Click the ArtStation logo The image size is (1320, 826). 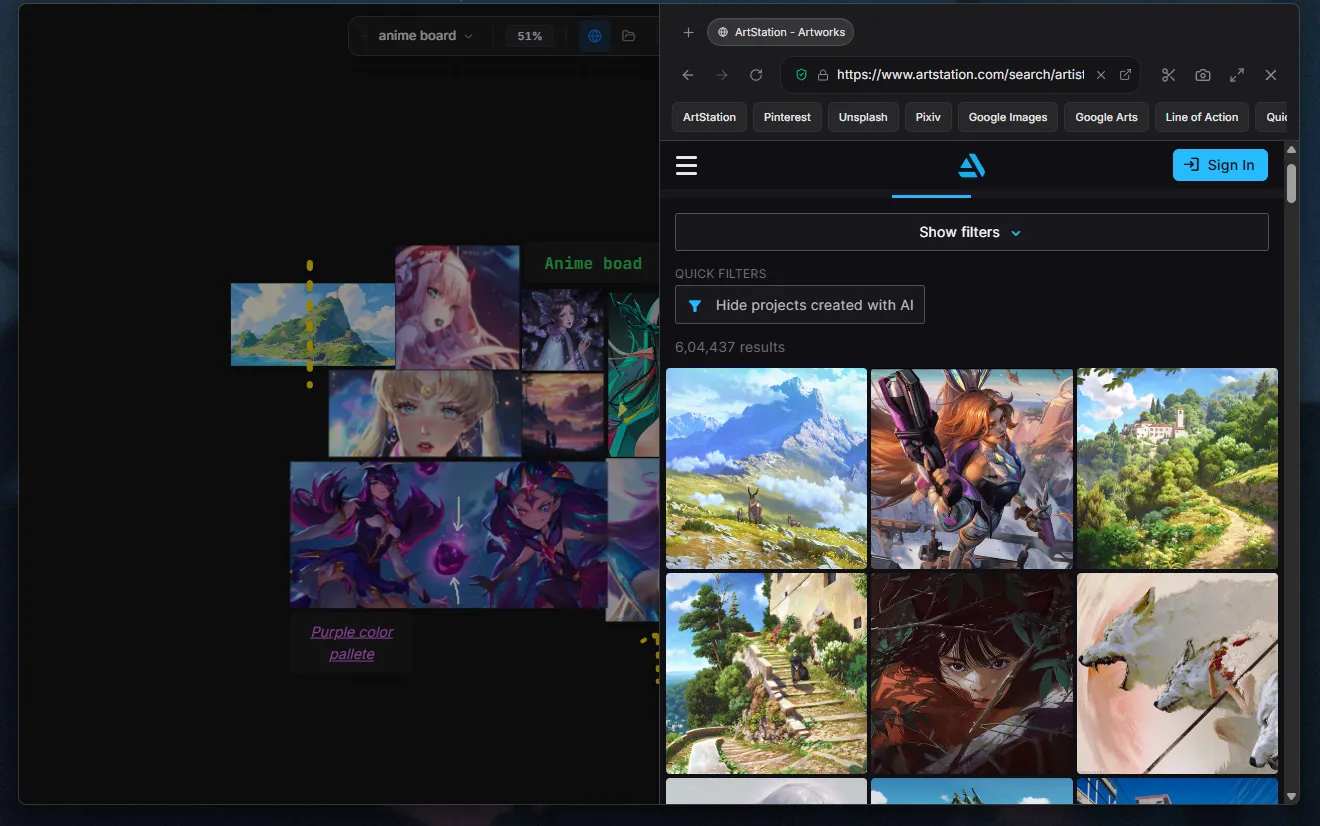click(x=971, y=166)
